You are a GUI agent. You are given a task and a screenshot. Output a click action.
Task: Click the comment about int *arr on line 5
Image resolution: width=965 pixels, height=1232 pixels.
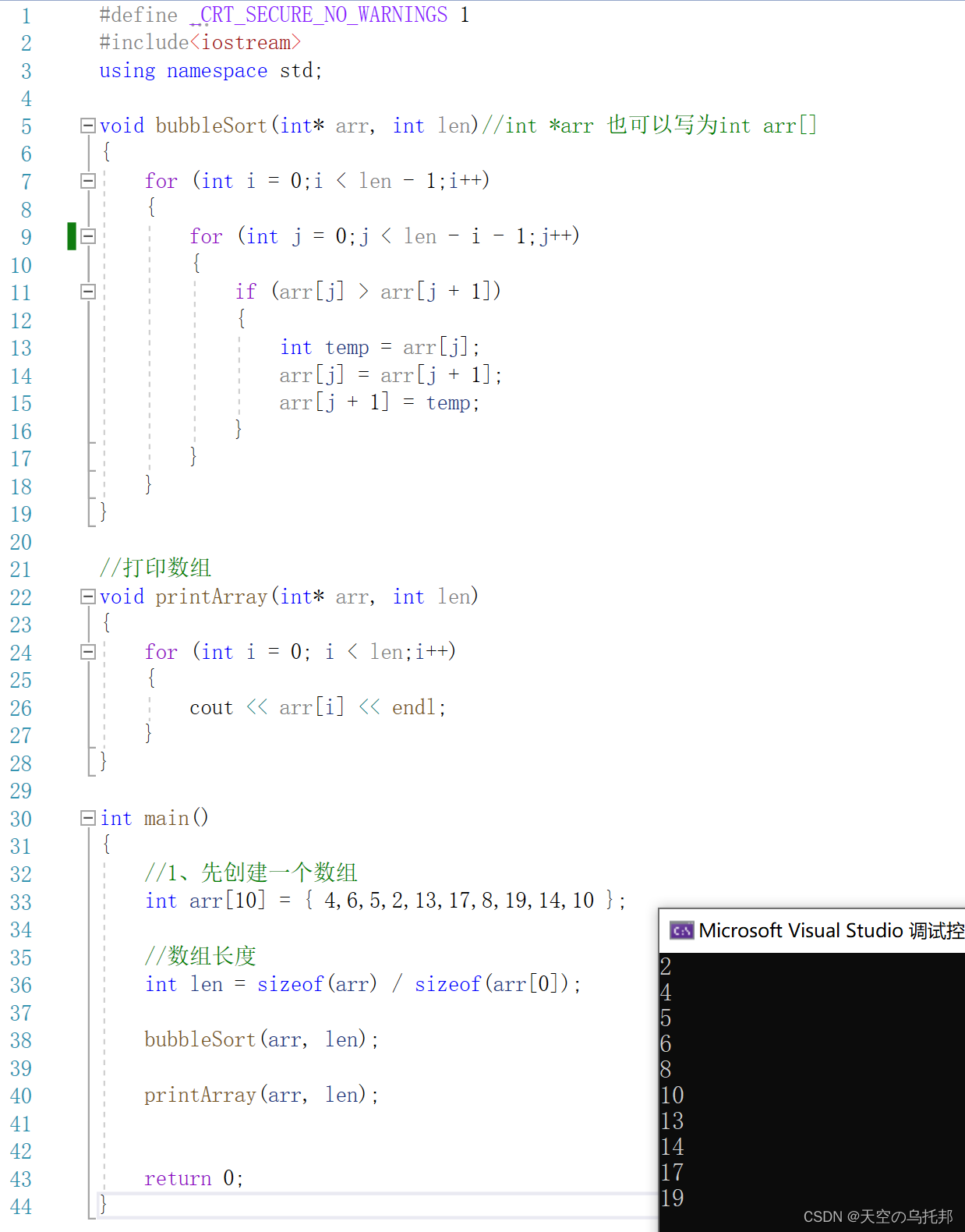(x=649, y=126)
